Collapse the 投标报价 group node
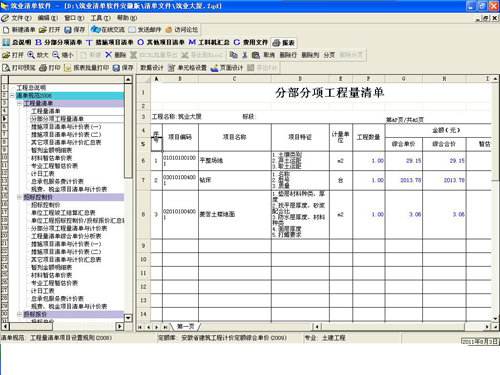The image size is (500, 375). 19,314
